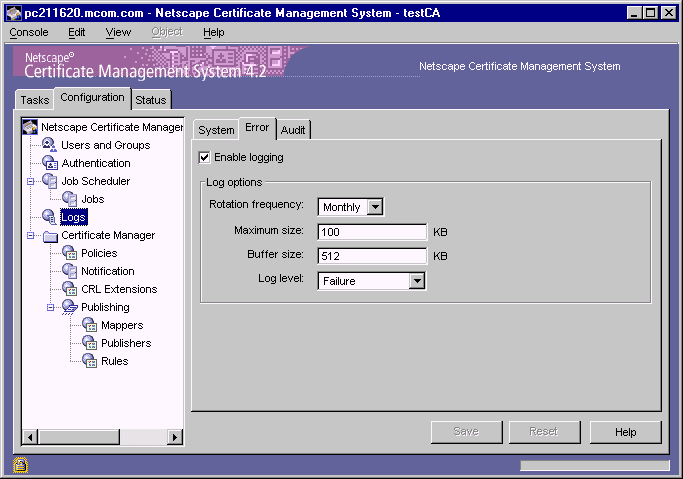
Task: Select Rules in the tree
Action: [x=115, y=361]
